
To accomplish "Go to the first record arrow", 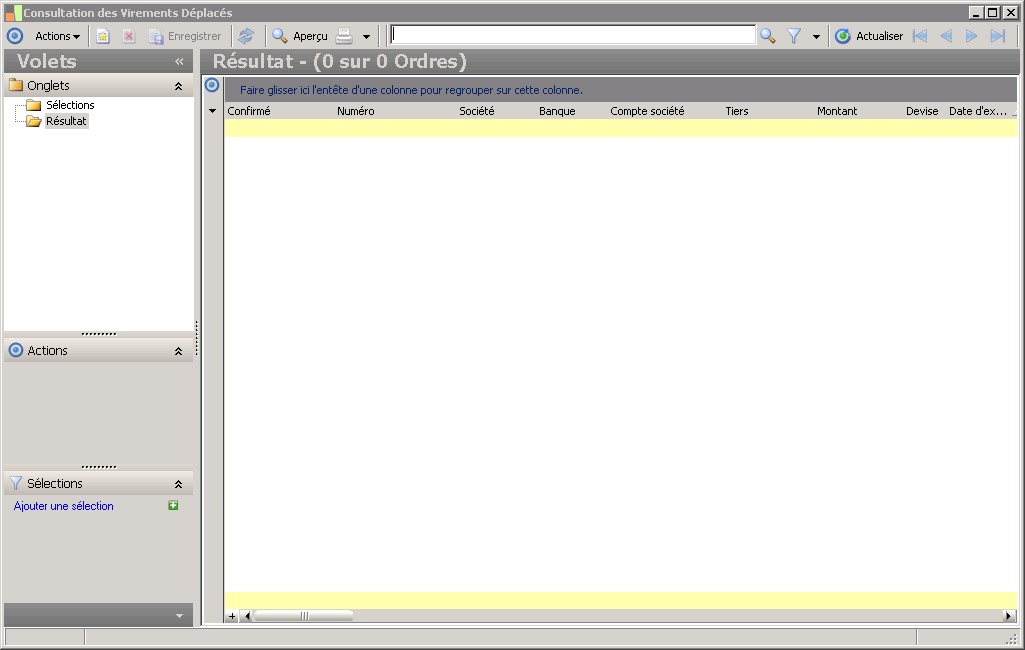I will tap(920, 37).
